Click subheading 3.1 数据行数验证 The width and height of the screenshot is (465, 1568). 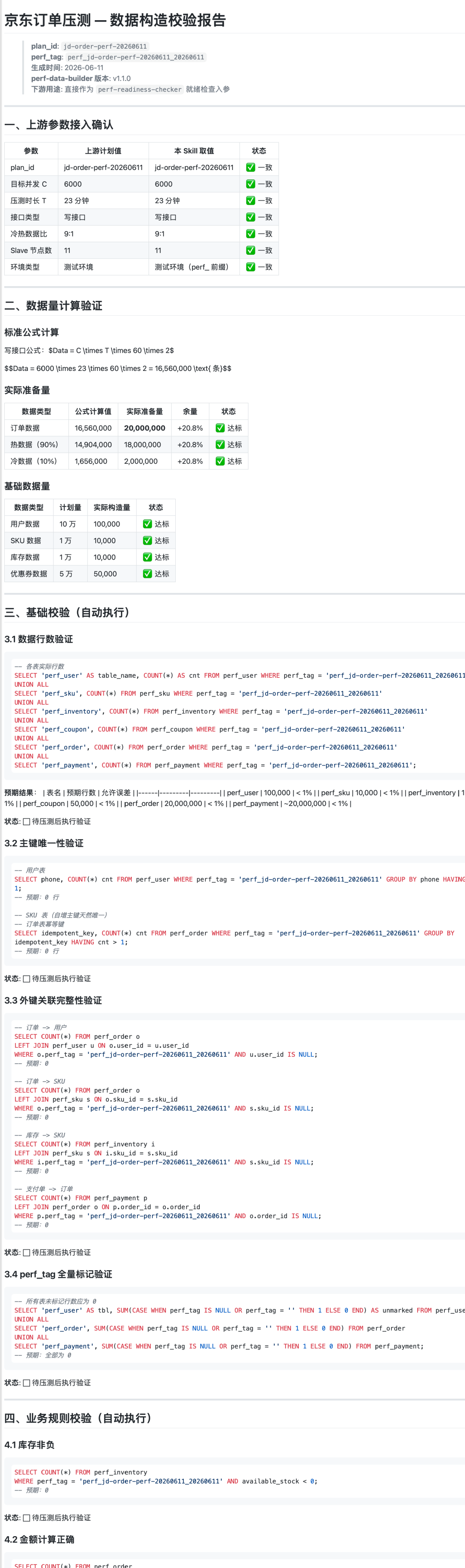click(38, 639)
